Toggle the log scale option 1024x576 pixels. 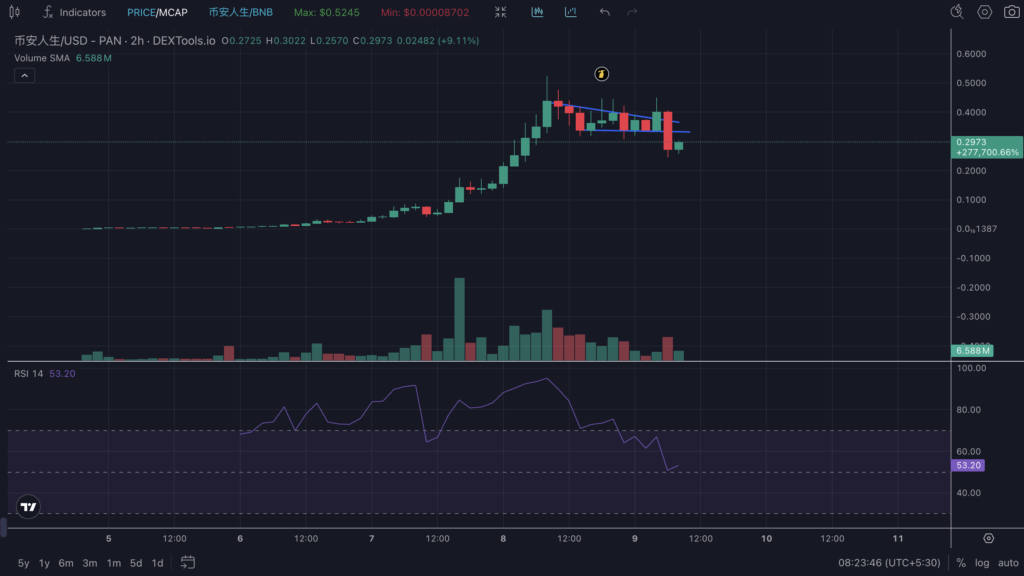coord(982,563)
